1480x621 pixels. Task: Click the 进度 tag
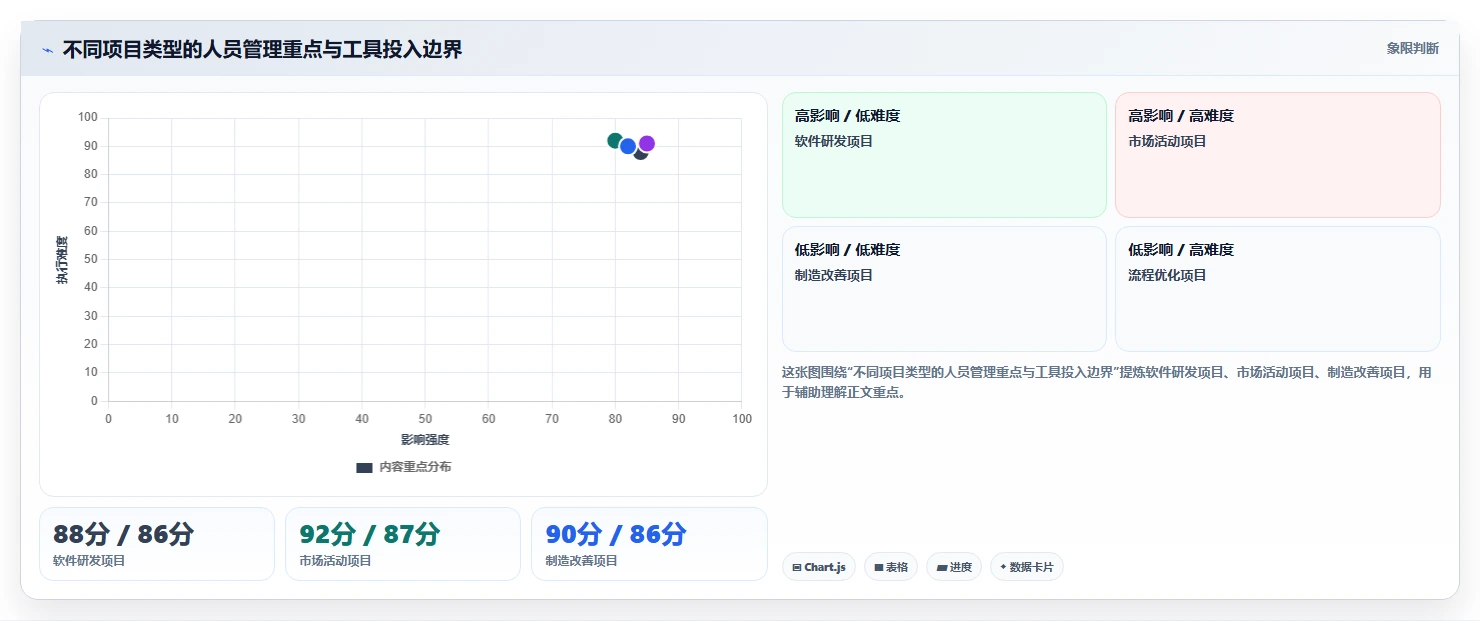coord(954,567)
